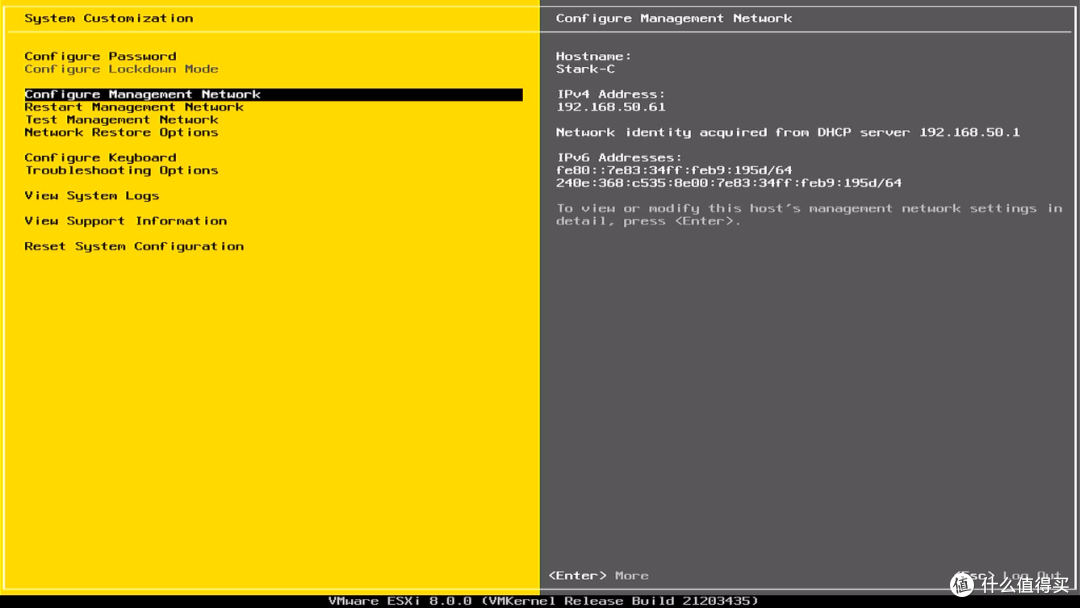Click the fe80 link-local IPv6 address
This screenshot has width=1080, height=608.
(x=674, y=170)
